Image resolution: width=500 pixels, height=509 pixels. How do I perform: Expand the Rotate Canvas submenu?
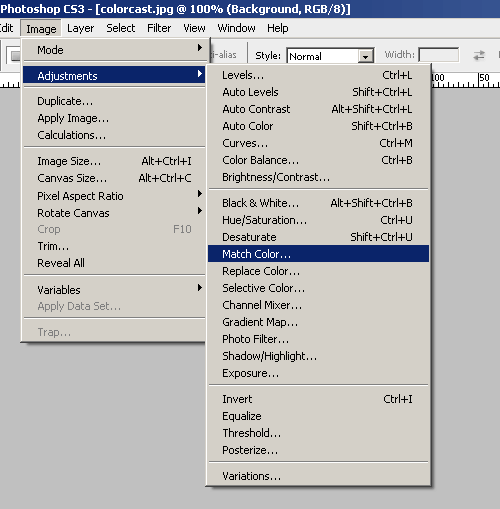point(114,213)
